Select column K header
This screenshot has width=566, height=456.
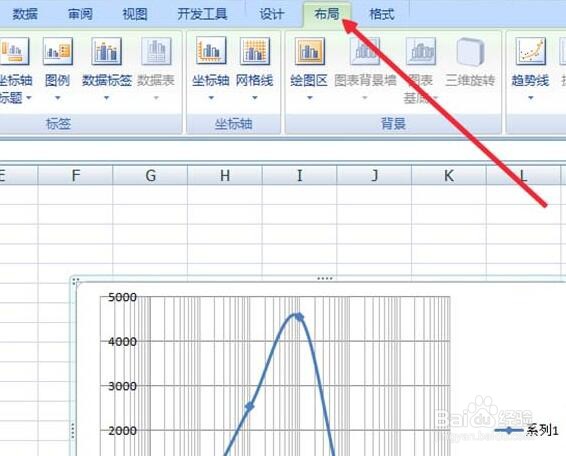(x=449, y=175)
